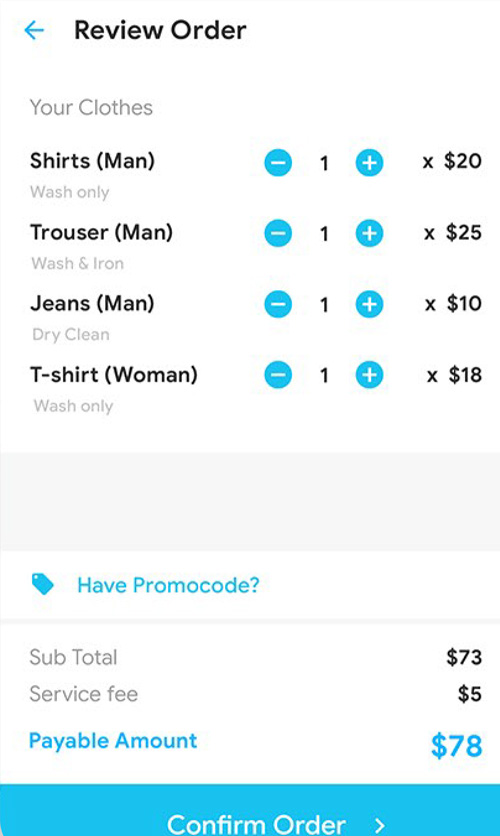The height and width of the screenshot is (836, 500).
Task: Tap the Dry Clean service label
Action: point(71,334)
